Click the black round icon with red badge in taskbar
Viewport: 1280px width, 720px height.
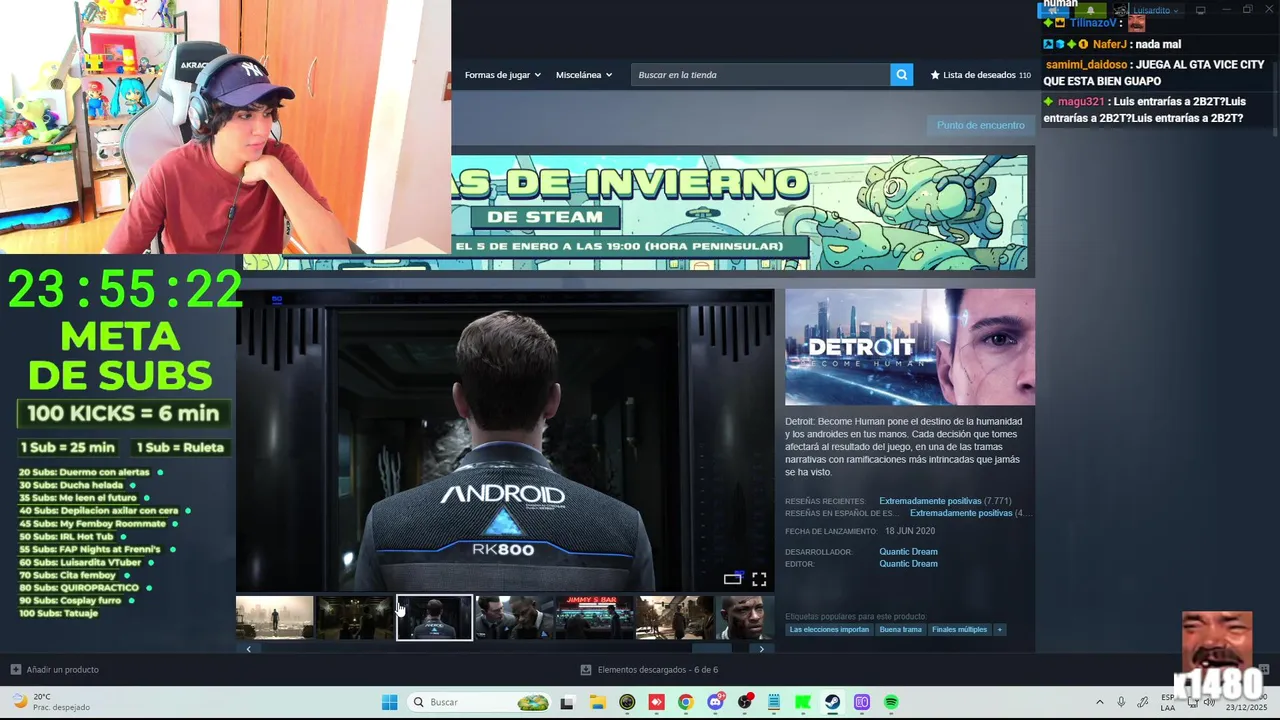tap(744, 702)
